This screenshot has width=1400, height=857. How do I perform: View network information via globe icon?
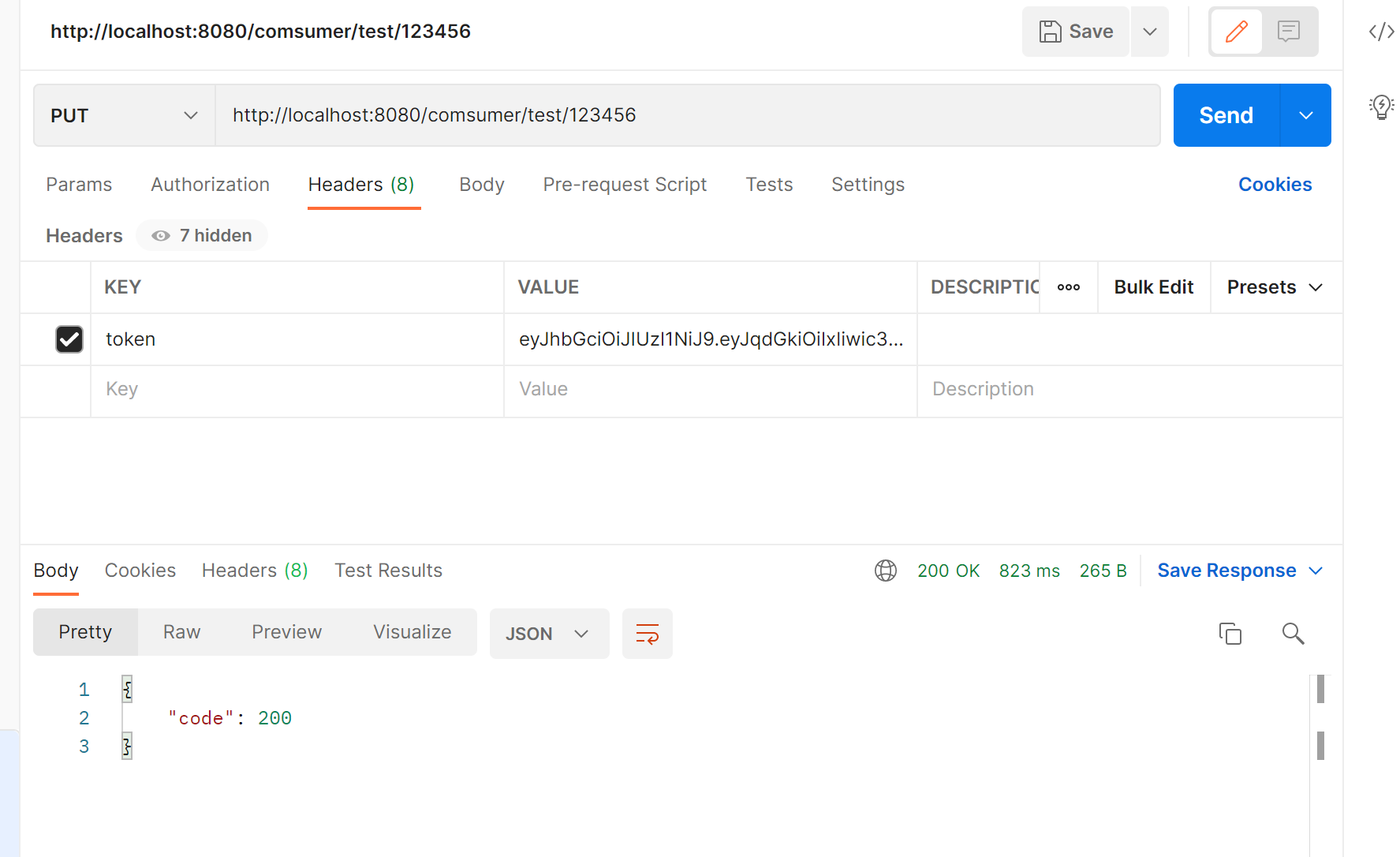pos(885,570)
